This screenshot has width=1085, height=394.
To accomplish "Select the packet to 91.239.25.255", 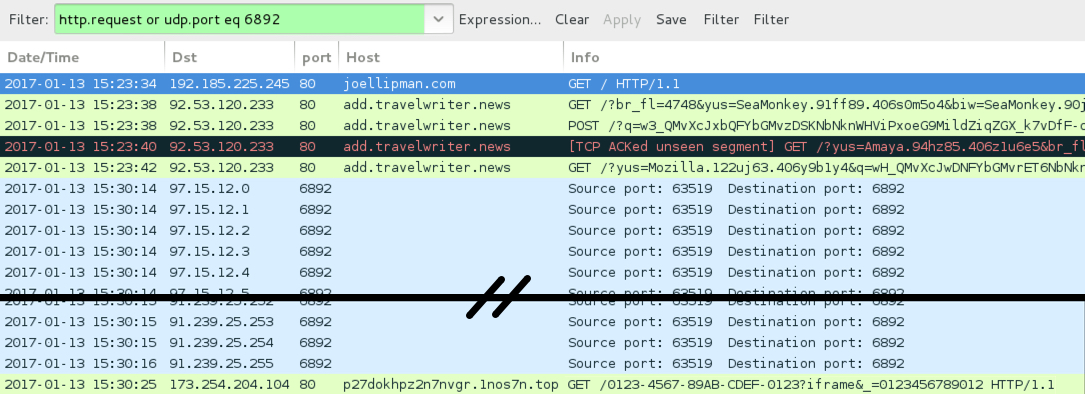I will pos(542,364).
